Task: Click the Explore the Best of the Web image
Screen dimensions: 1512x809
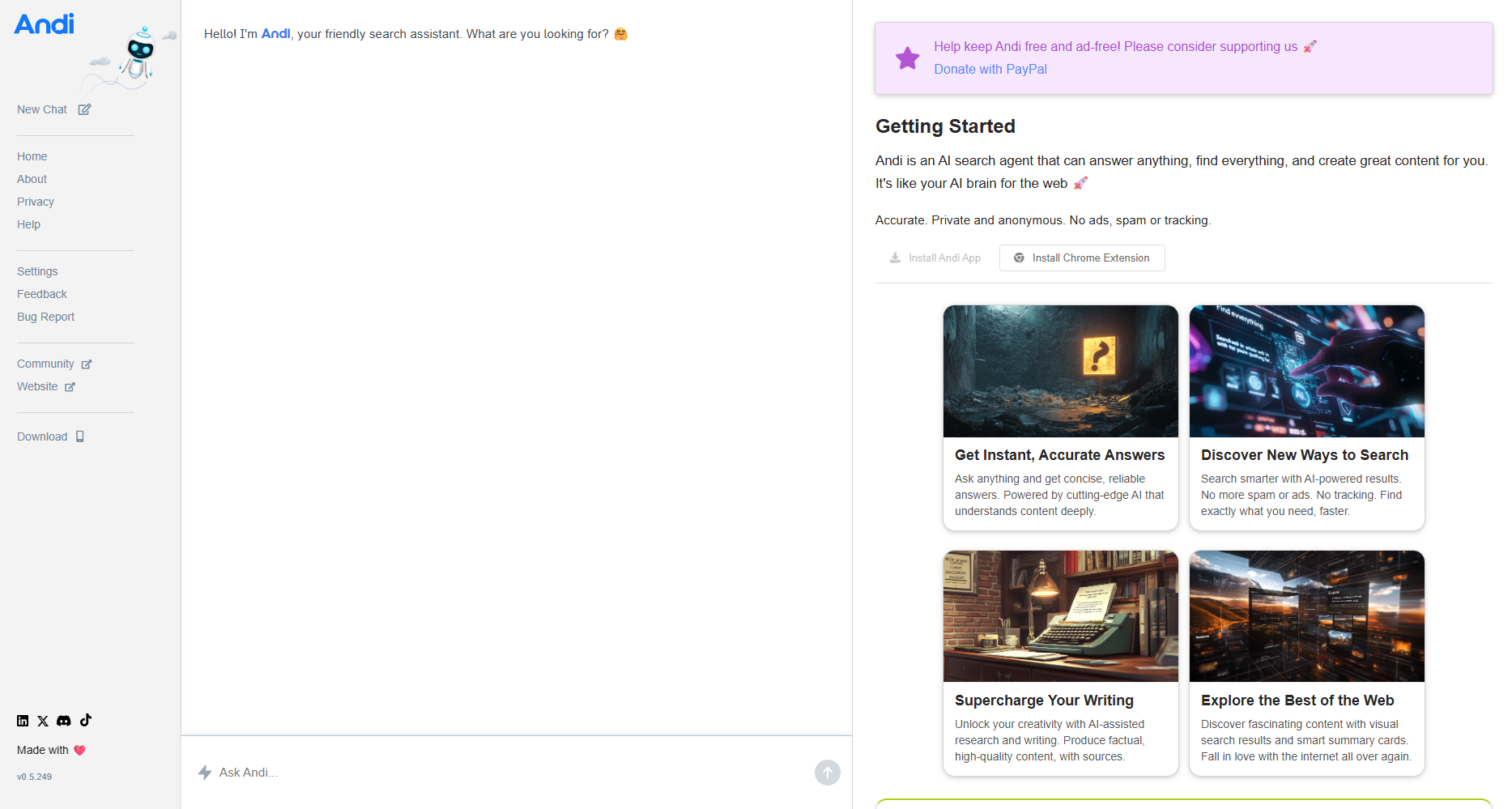Action: coord(1307,616)
